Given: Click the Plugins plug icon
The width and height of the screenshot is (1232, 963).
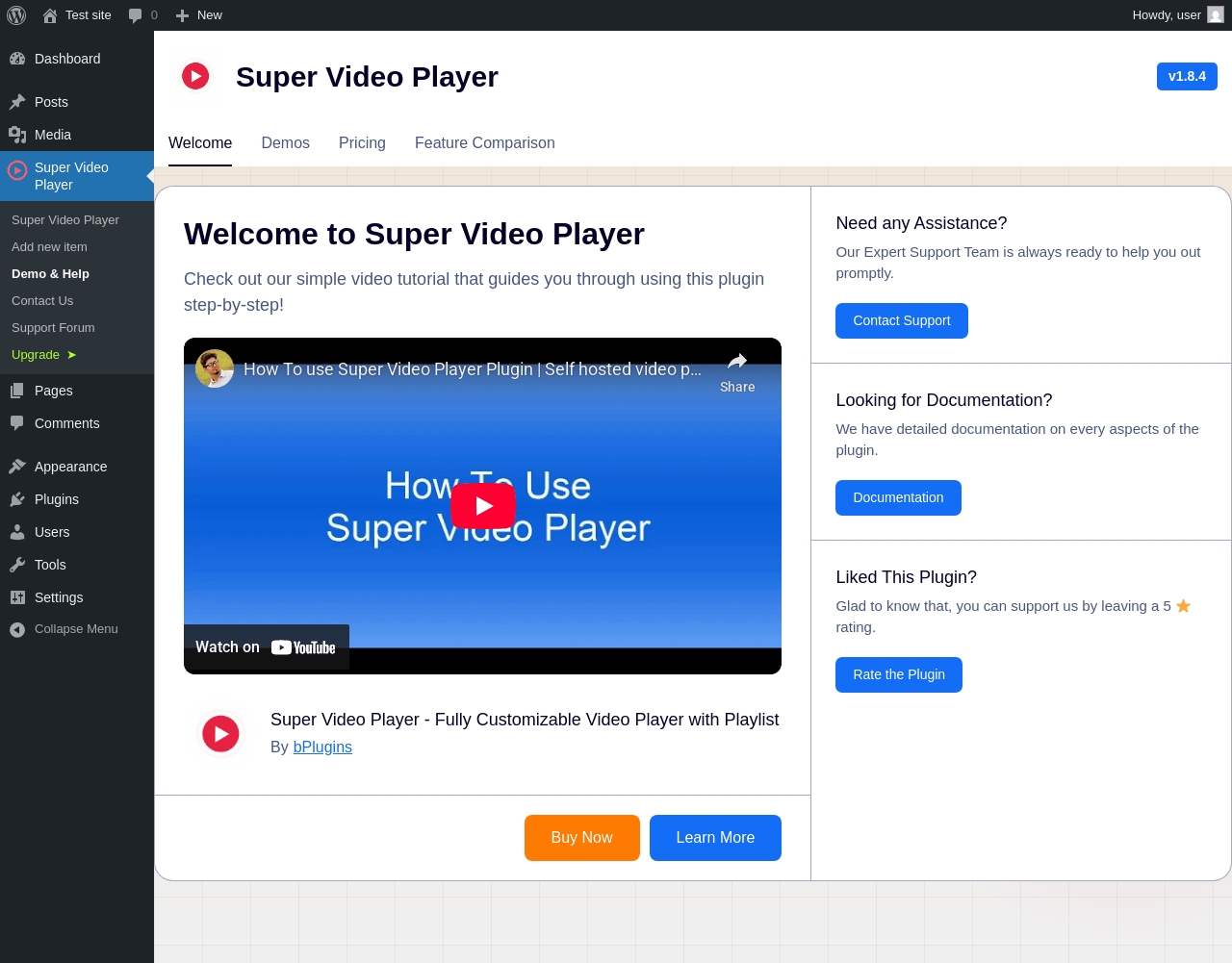Looking at the screenshot, I should coord(17,499).
